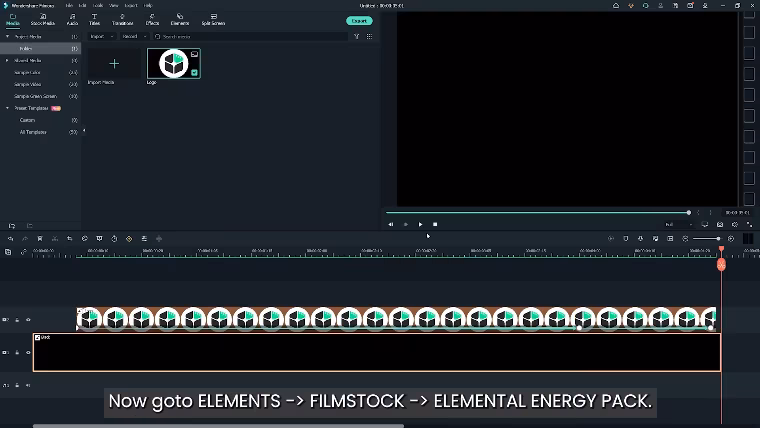Open the Edit adjustments sliders icon
This screenshot has height=428, width=760.
pos(144,238)
